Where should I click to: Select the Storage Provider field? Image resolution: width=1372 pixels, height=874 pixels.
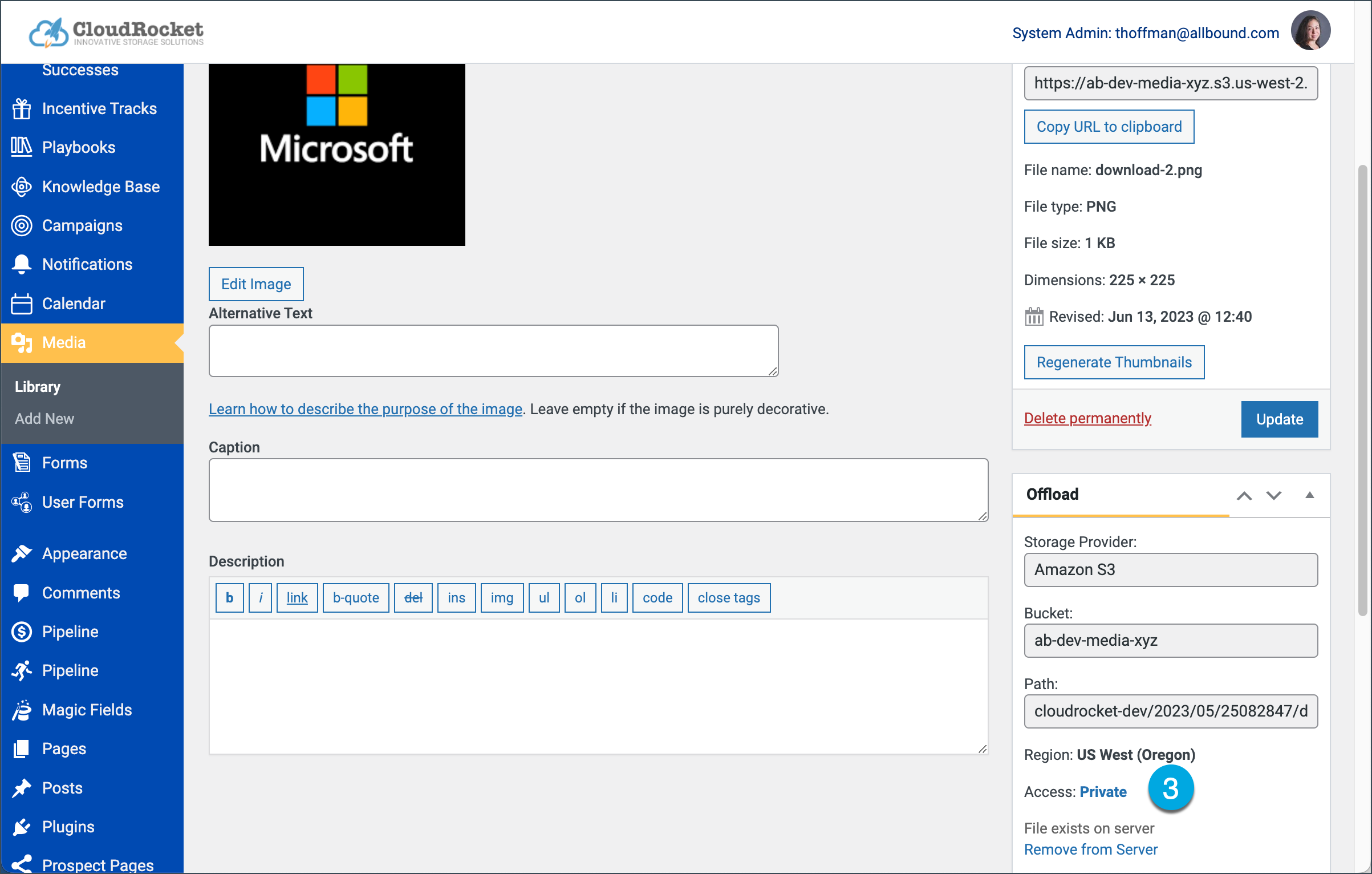click(1171, 570)
